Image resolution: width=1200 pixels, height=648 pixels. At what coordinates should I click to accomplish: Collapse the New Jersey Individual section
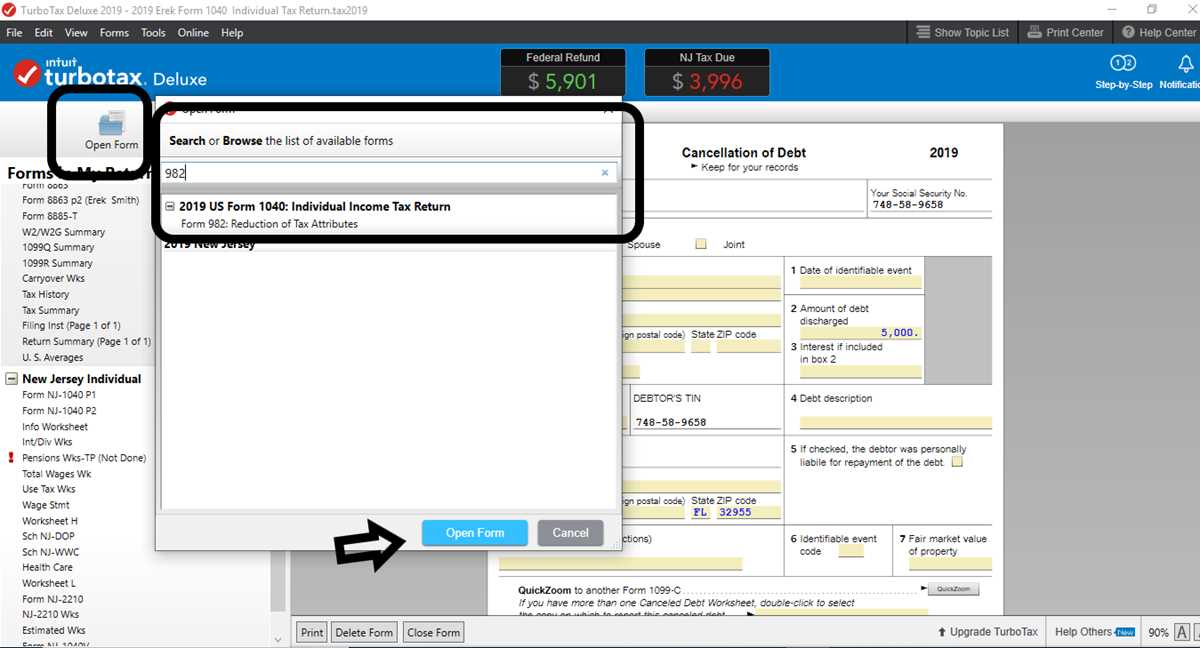[12, 379]
